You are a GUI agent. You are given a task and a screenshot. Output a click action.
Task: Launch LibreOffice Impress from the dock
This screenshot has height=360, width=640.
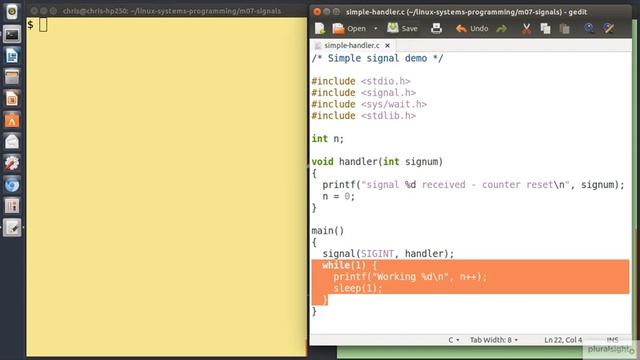click(x=12, y=99)
